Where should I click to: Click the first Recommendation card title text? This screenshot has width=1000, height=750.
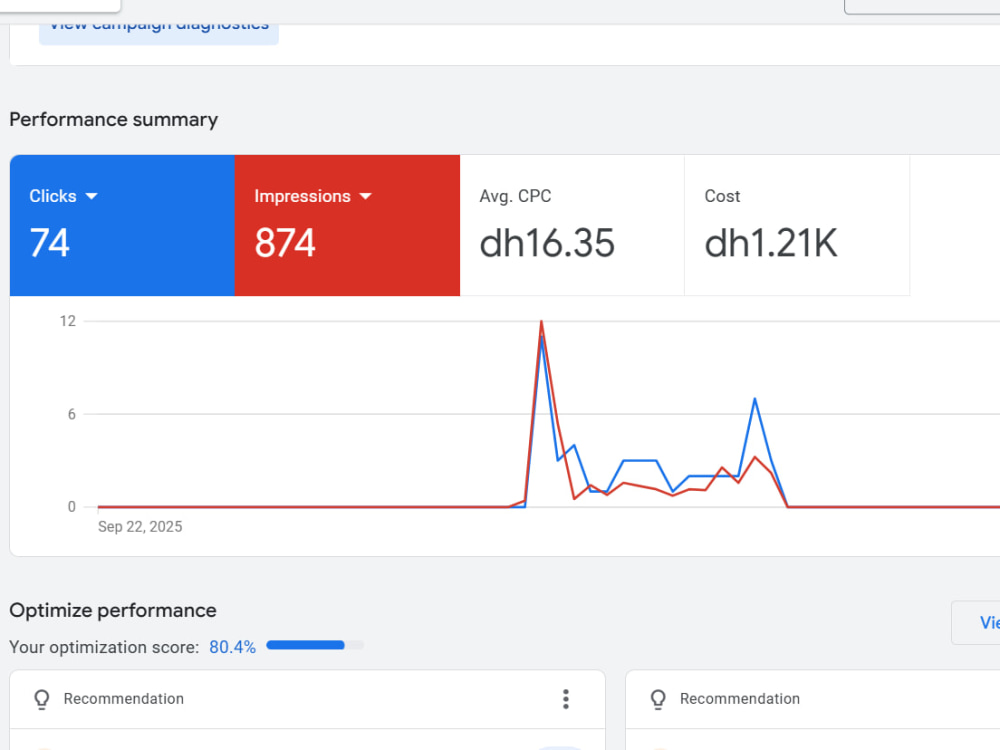coord(124,699)
